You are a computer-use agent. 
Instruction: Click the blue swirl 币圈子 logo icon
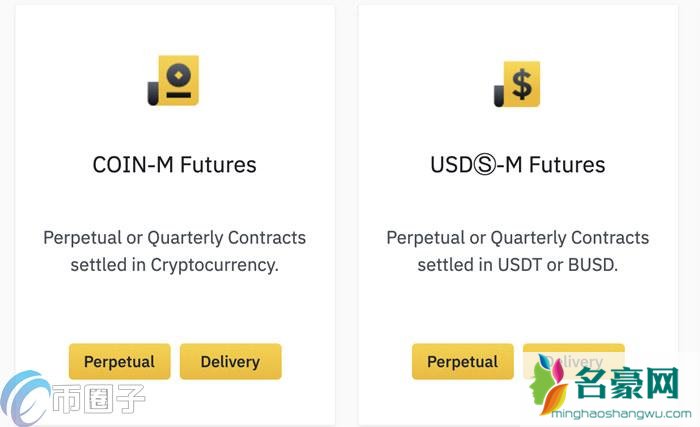[x=25, y=398]
